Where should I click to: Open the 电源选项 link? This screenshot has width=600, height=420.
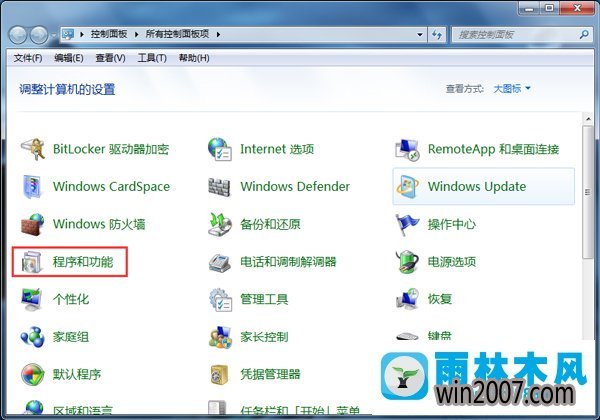point(452,262)
